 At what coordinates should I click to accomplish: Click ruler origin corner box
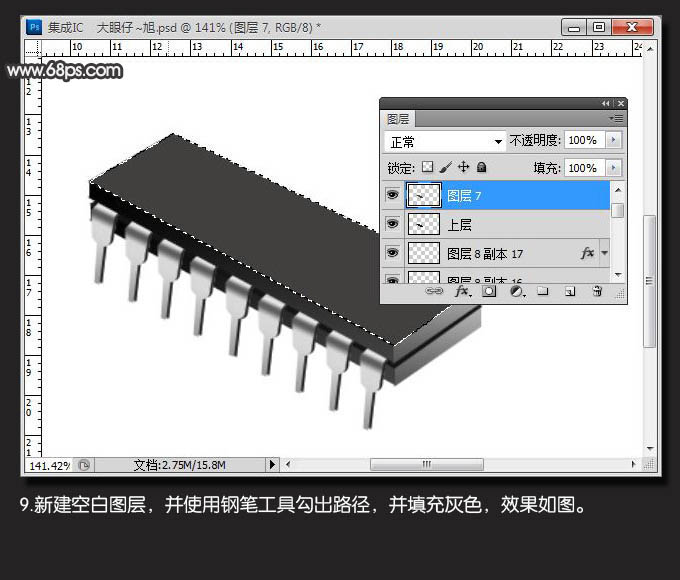[33, 48]
